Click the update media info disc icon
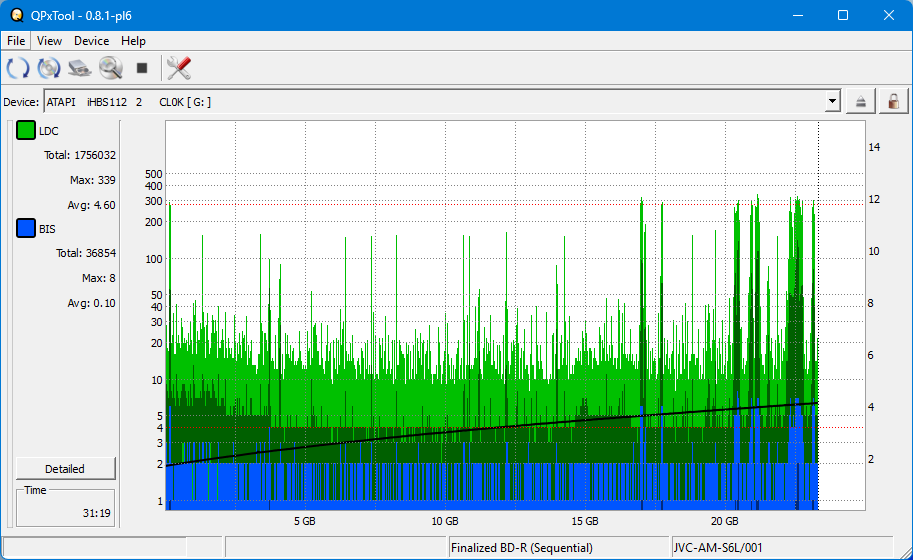This screenshot has width=913, height=560. click(x=49, y=68)
